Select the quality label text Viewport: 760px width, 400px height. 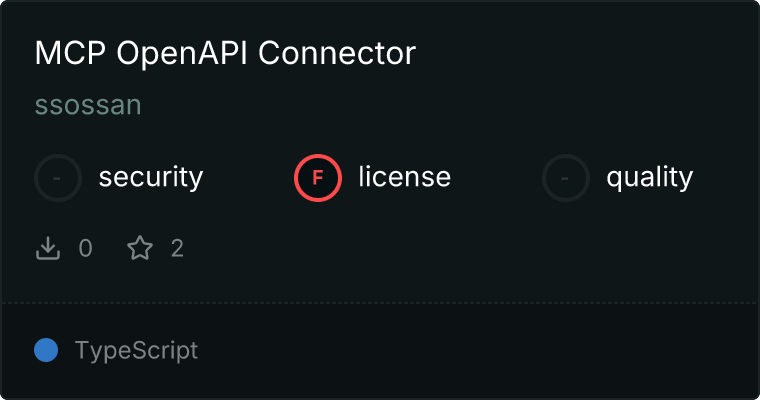650,178
